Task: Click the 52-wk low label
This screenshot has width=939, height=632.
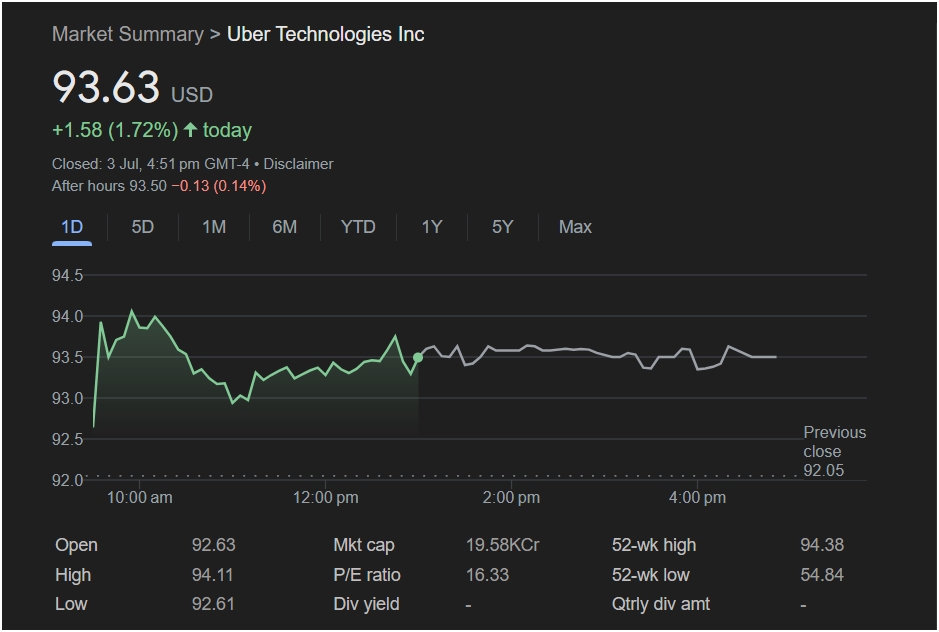Action: pyautogui.click(x=651, y=575)
